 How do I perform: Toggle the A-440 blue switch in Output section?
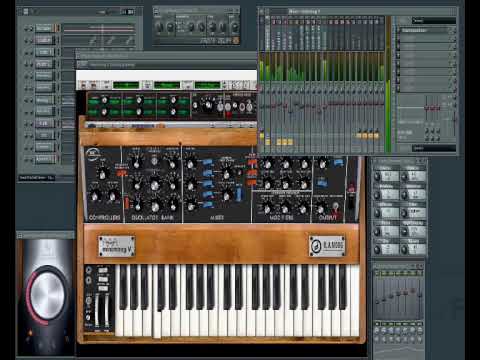[322, 183]
